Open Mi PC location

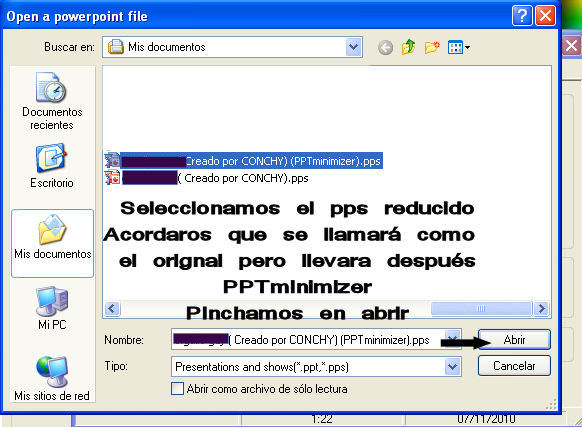(52, 308)
